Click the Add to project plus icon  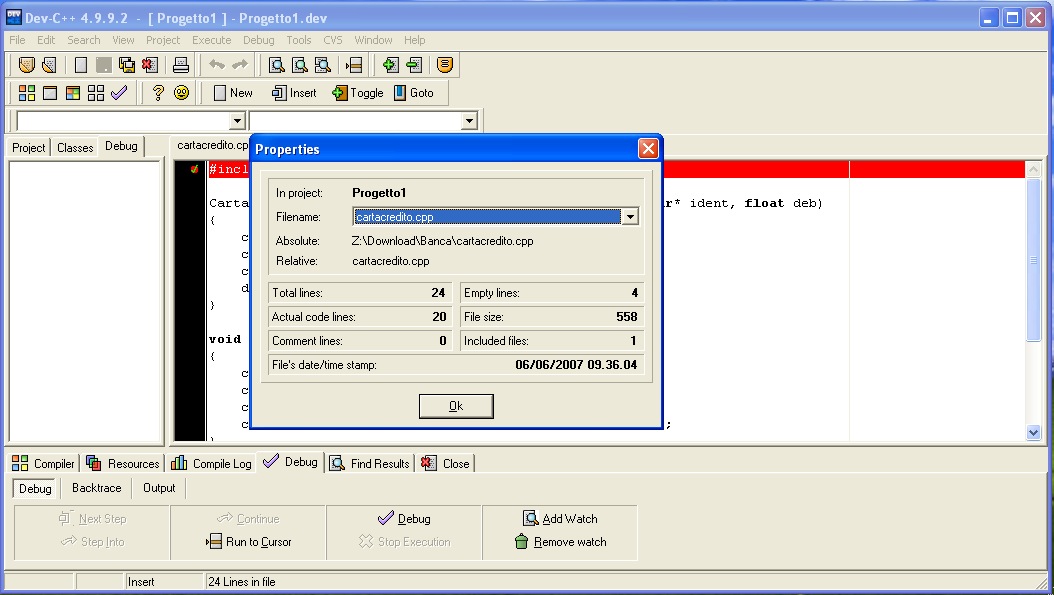390,65
